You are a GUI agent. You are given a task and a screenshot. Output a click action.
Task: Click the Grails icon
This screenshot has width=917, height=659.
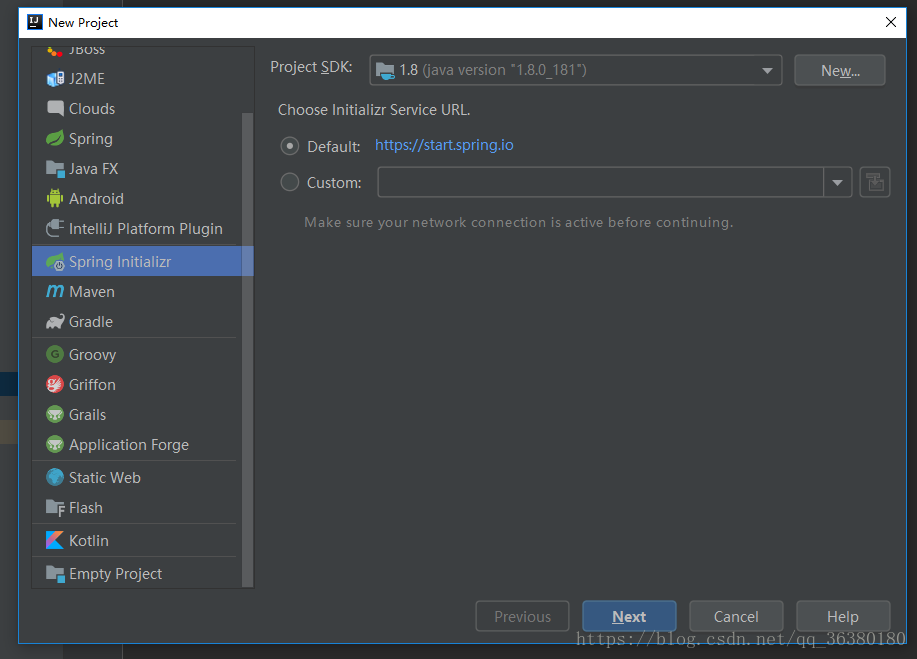click(55, 414)
